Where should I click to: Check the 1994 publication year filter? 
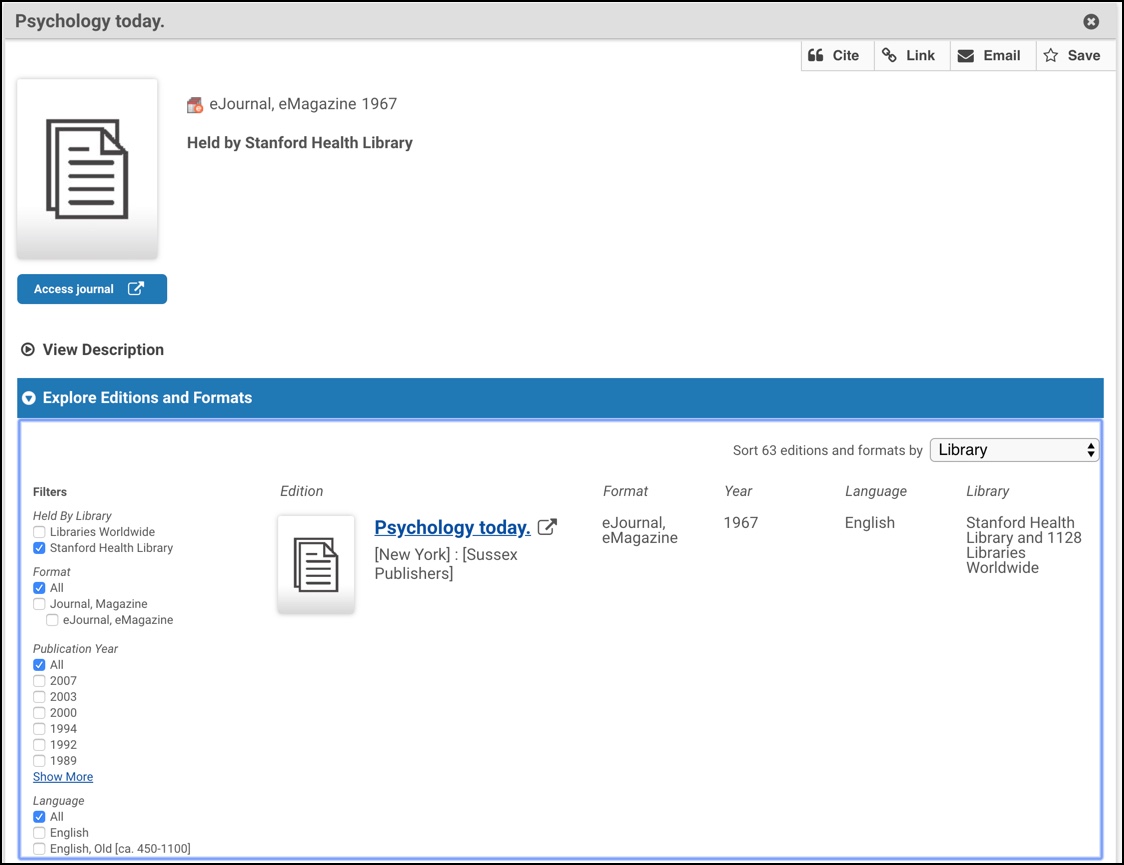[39, 729]
